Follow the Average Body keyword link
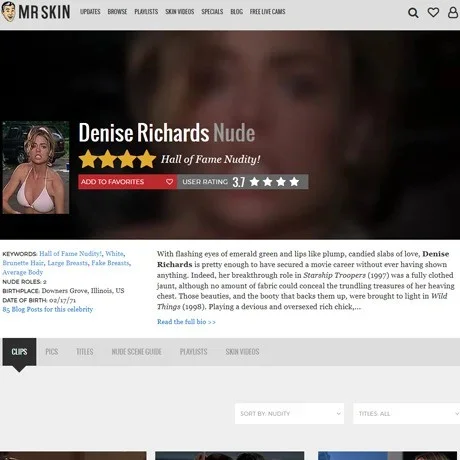This screenshot has width=460, height=460. click(x=23, y=272)
